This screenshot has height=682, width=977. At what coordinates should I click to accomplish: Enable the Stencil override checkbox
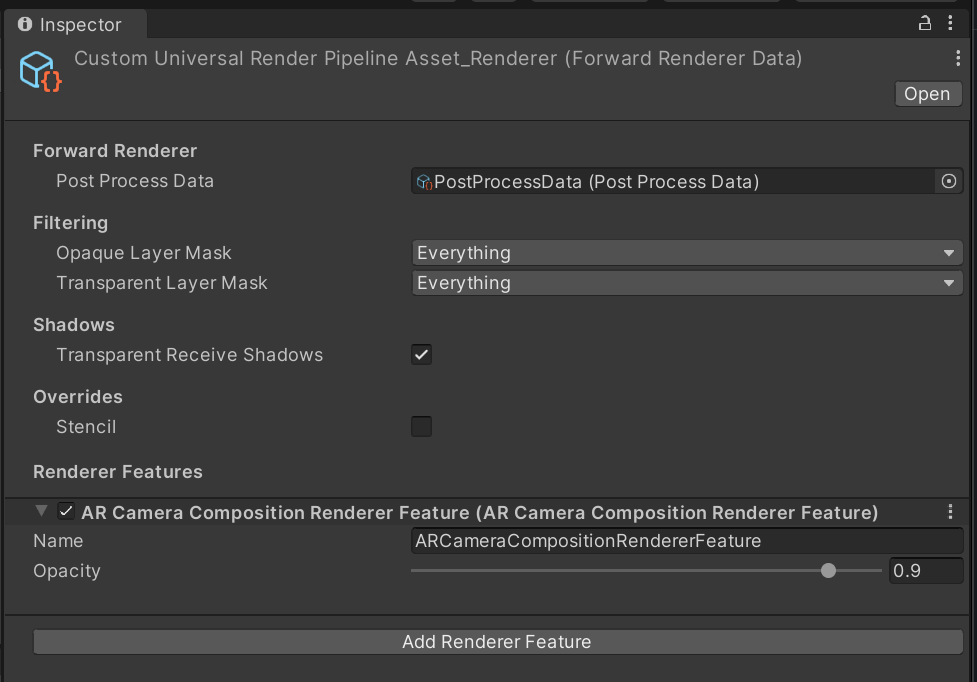(x=421, y=426)
